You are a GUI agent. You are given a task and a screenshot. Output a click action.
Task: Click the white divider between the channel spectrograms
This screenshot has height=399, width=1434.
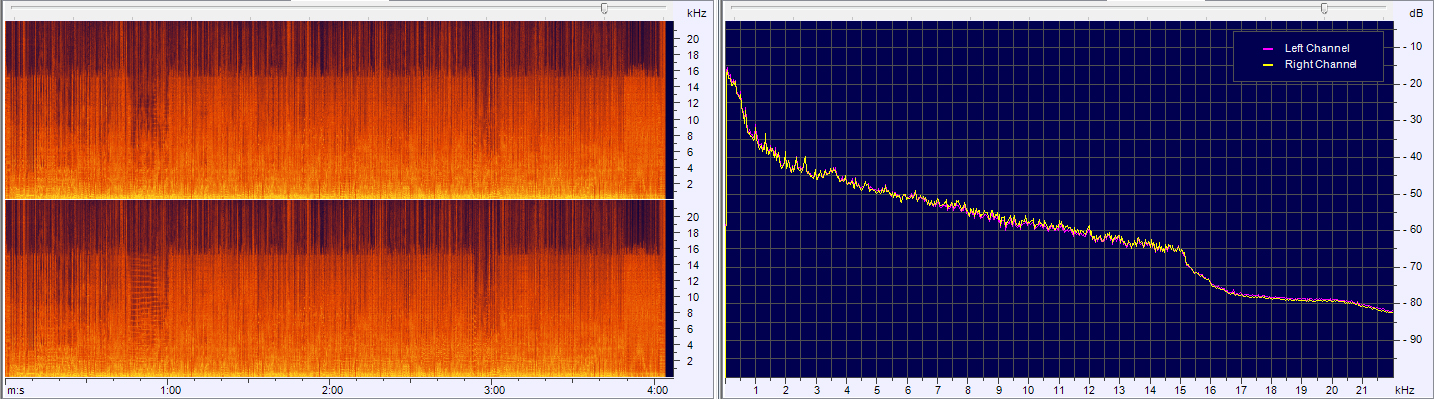pos(336,199)
